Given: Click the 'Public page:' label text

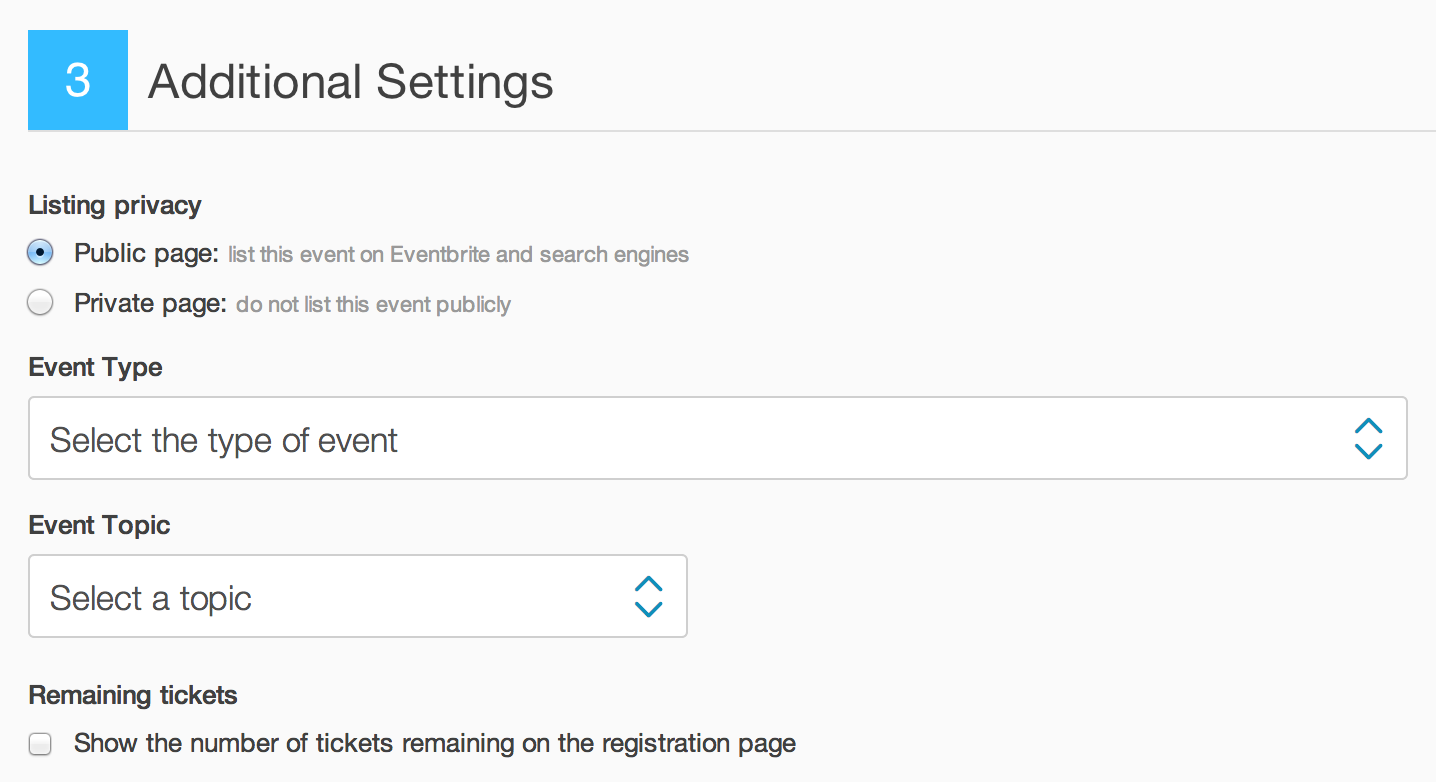Looking at the screenshot, I should [146, 254].
